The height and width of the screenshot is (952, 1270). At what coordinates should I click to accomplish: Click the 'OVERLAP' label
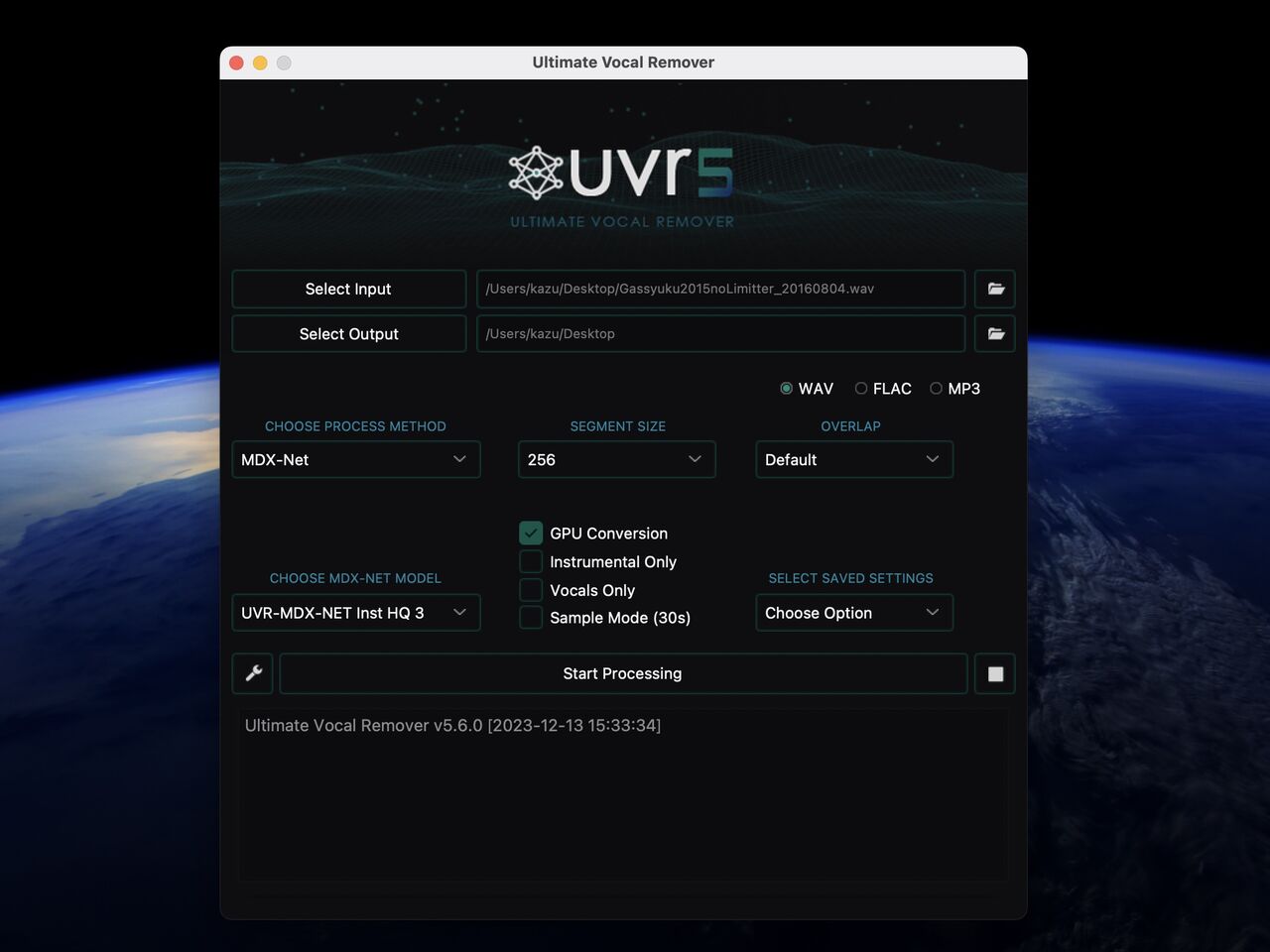[850, 426]
